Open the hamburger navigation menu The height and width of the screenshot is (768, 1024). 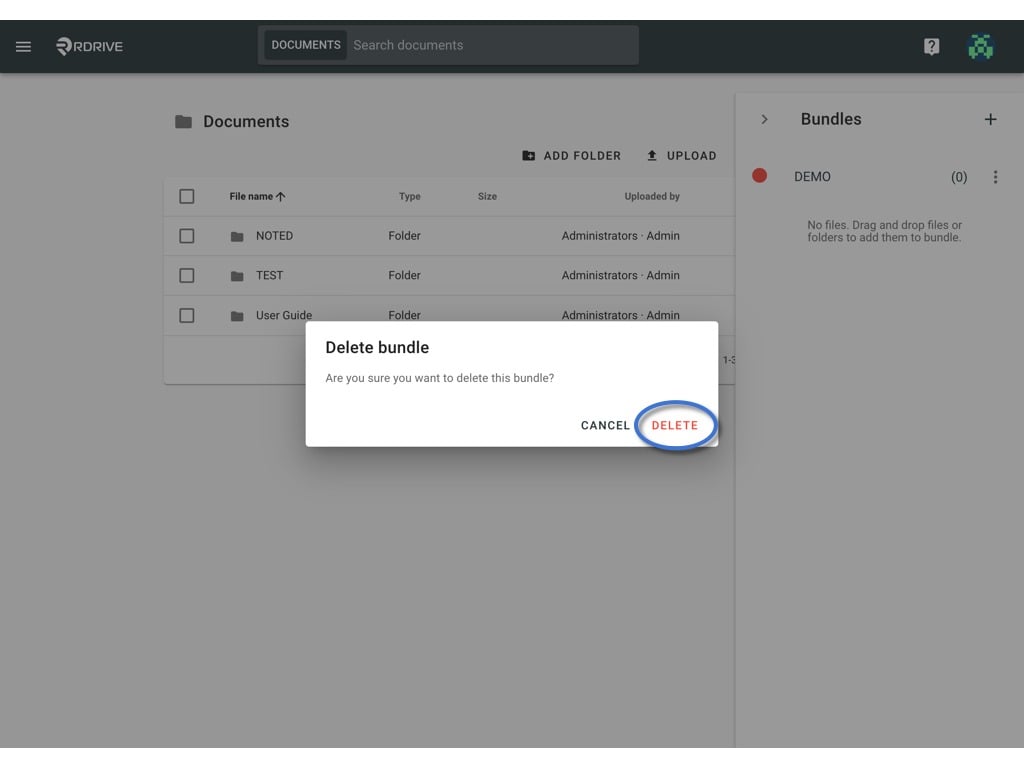pyautogui.click(x=24, y=46)
